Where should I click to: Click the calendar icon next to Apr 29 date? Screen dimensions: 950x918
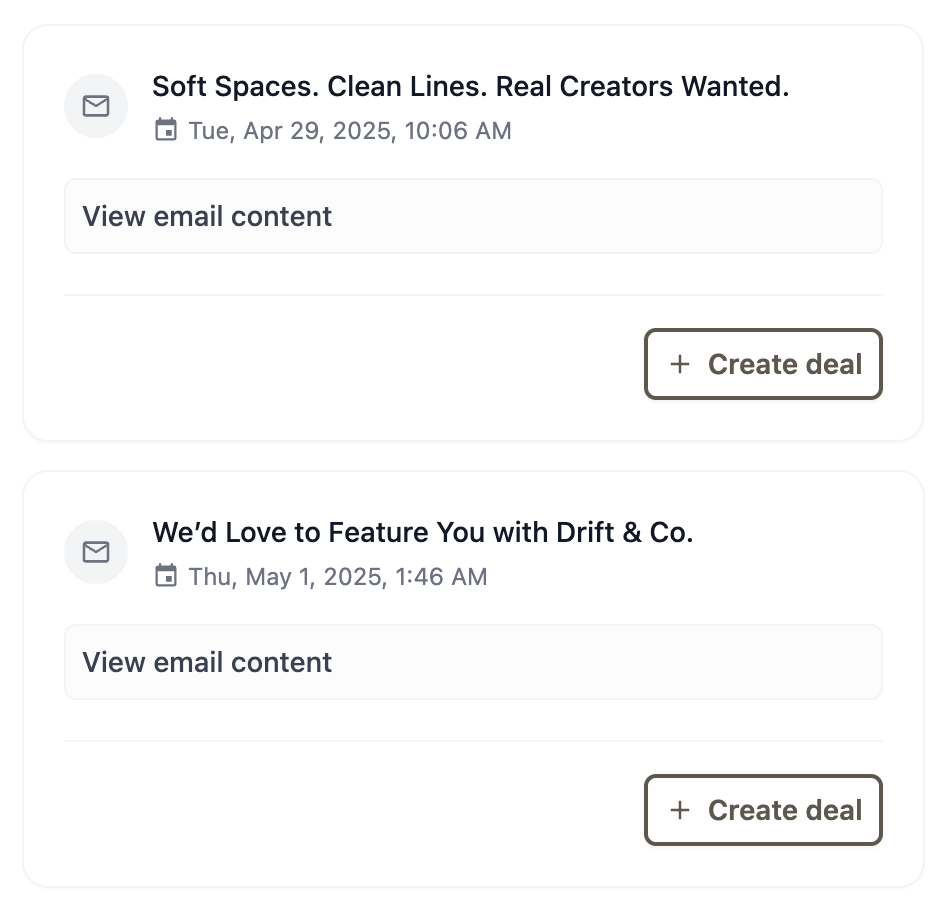coord(166,130)
